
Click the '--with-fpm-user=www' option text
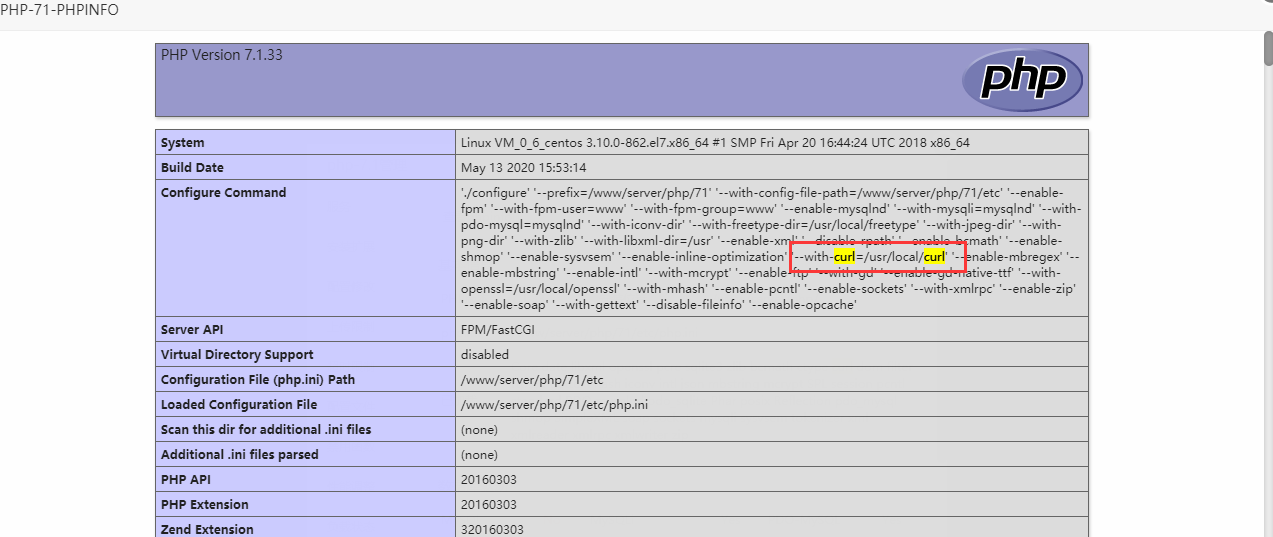pos(557,209)
